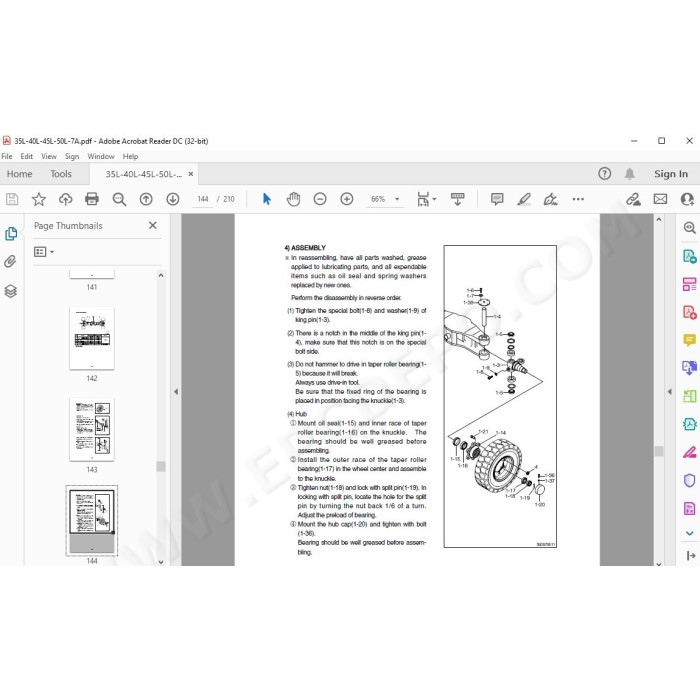Open the search tool in right pane
The height and width of the screenshot is (700, 700).
[689, 228]
